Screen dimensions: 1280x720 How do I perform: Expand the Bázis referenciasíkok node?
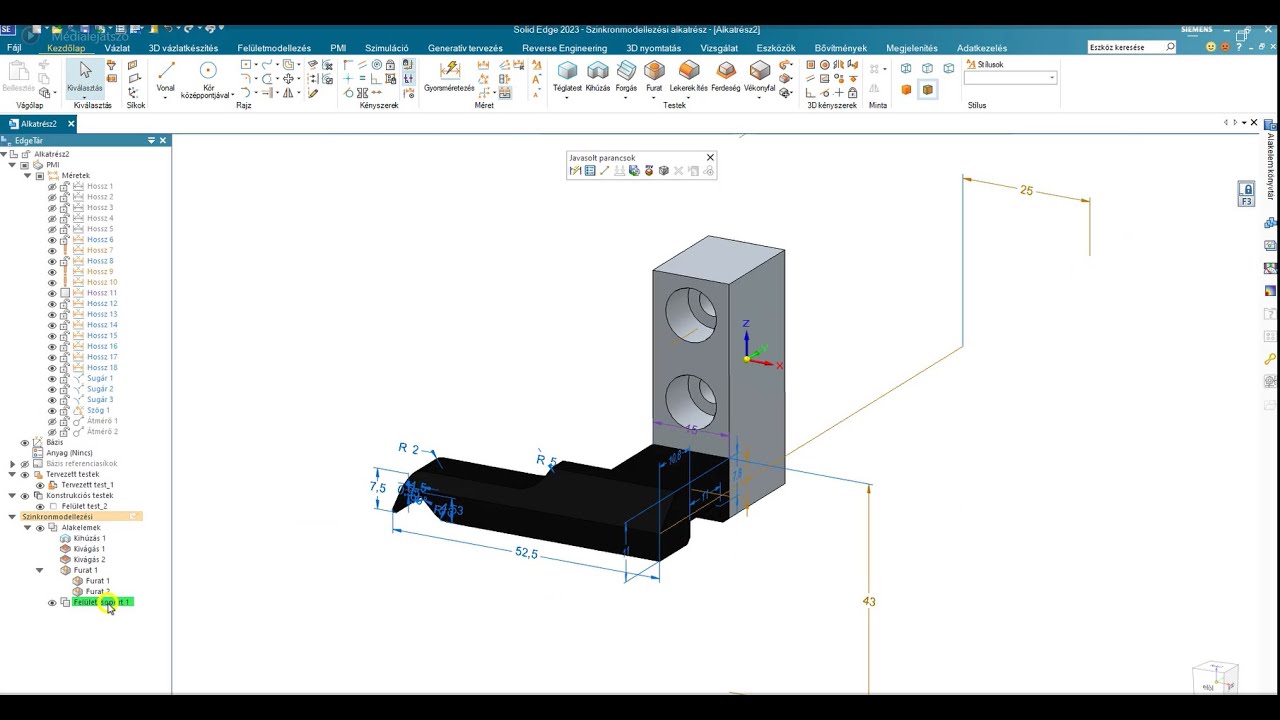point(12,464)
